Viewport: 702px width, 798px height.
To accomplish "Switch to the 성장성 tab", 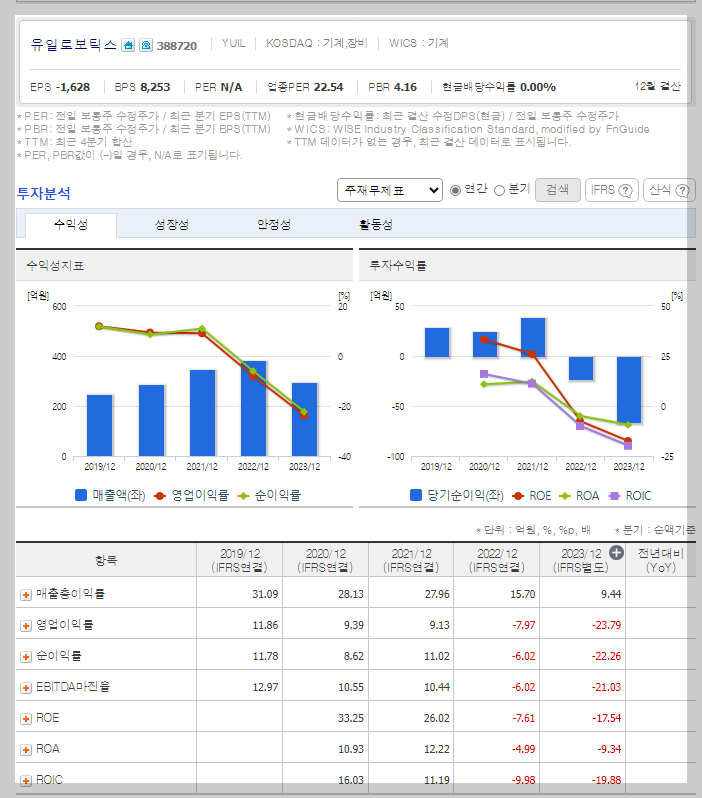I will tap(172, 224).
